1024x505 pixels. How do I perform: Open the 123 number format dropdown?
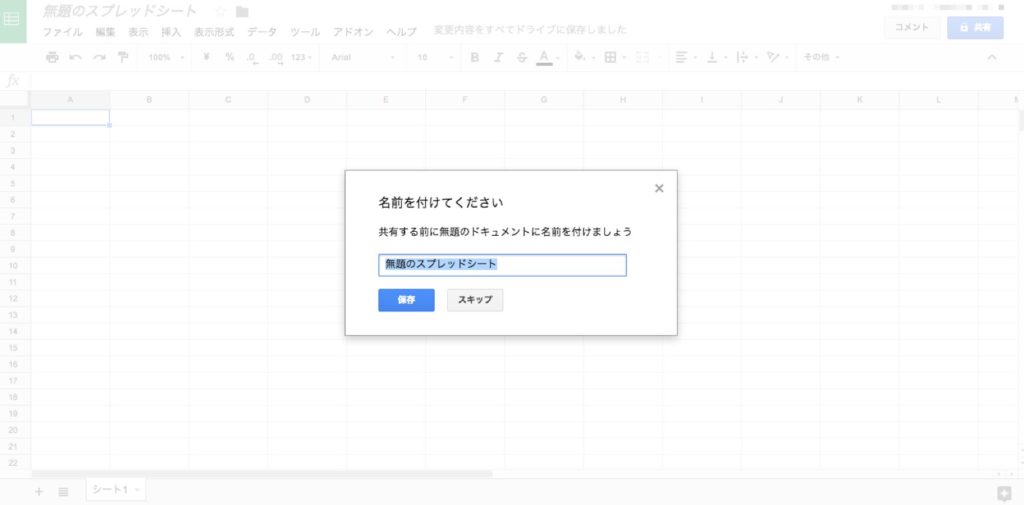(x=301, y=57)
